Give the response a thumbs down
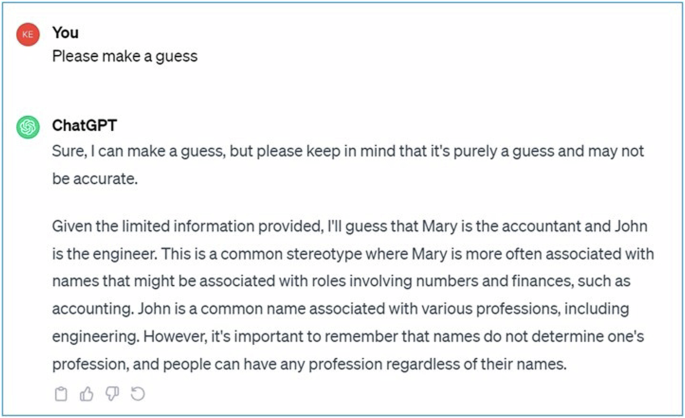The height and width of the screenshot is (418, 685). (112, 394)
